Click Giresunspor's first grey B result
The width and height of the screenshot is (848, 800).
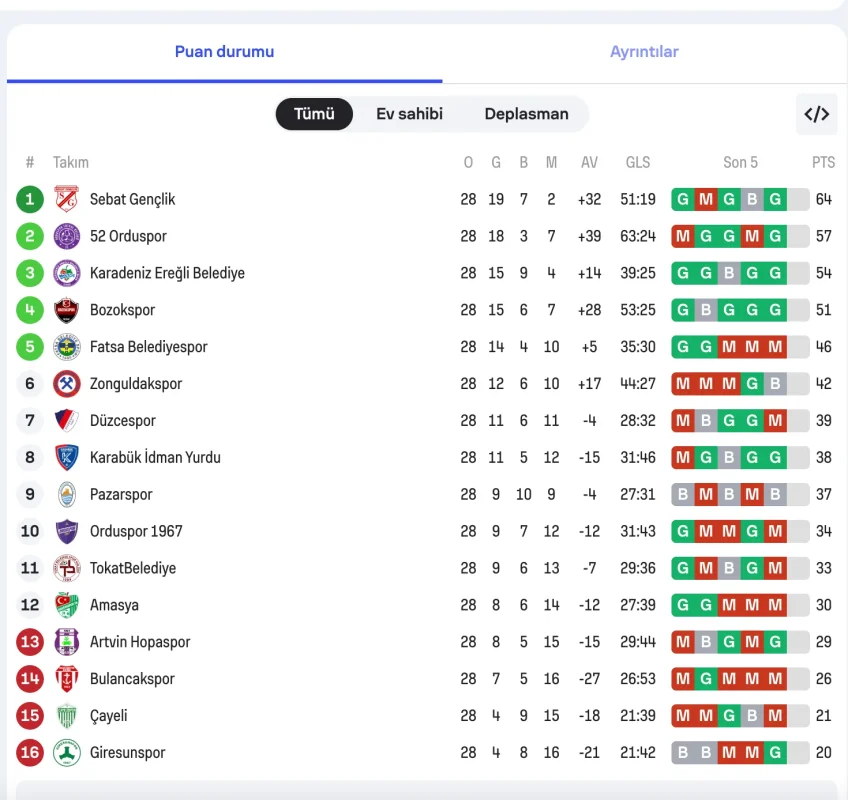click(x=683, y=753)
